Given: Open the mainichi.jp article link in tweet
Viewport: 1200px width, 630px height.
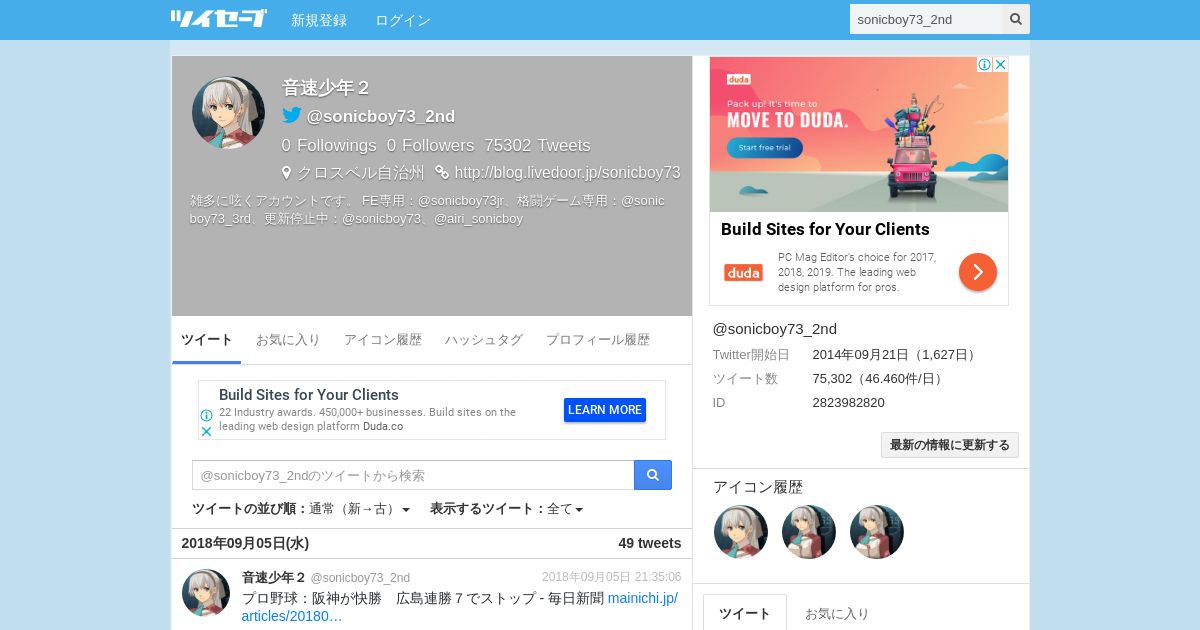Looking at the screenshot, I should tap(460, 607).
